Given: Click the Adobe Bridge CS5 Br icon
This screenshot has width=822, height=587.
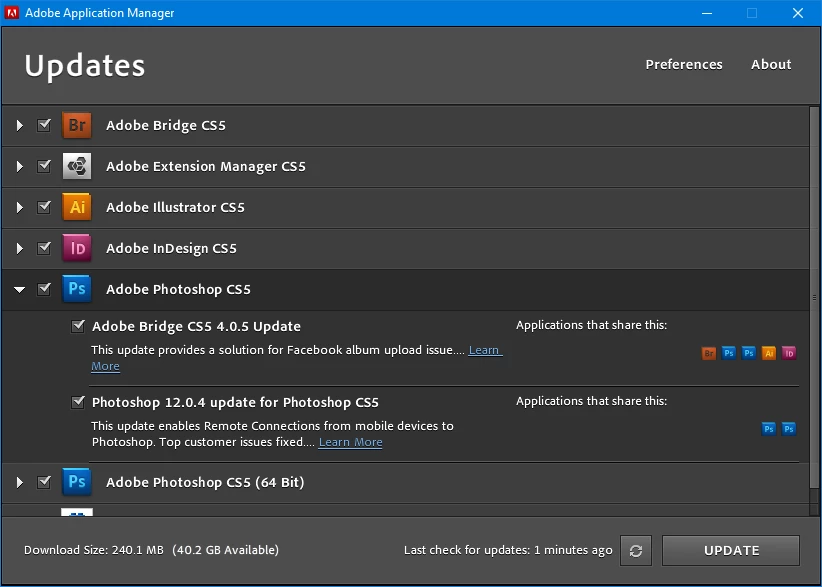Looking at the screenshot, I should [77, 125].
